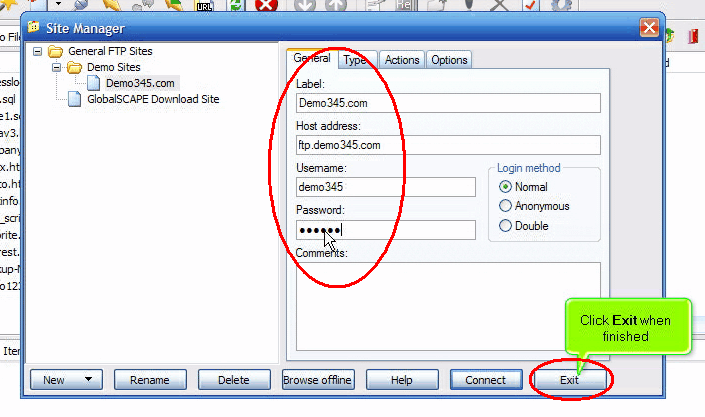Click the red stop X toolbar icon

tap(266, 5)
